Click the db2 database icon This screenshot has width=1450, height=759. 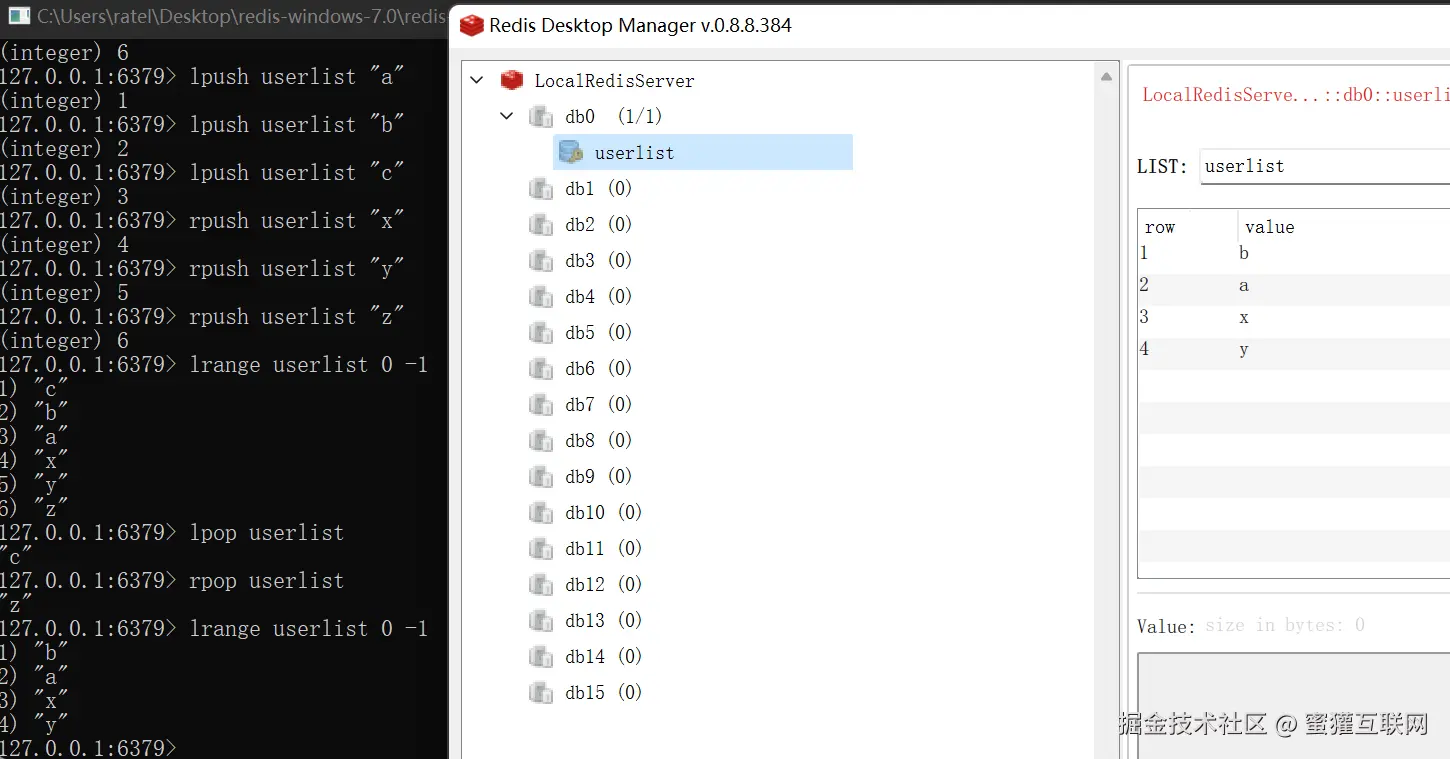[x=541, y=225]
